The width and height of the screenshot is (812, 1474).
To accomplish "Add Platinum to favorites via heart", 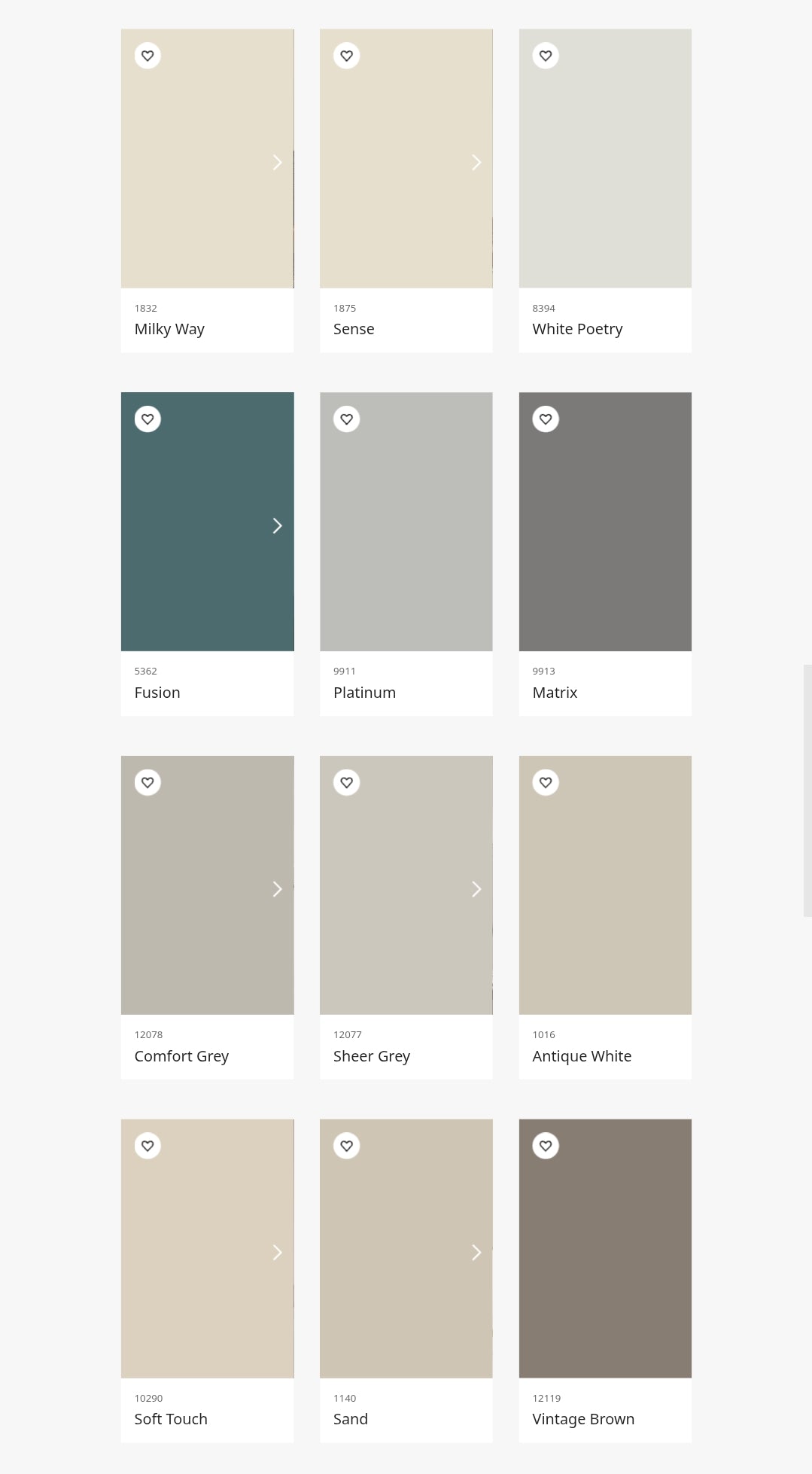I will tap(346, 419).
